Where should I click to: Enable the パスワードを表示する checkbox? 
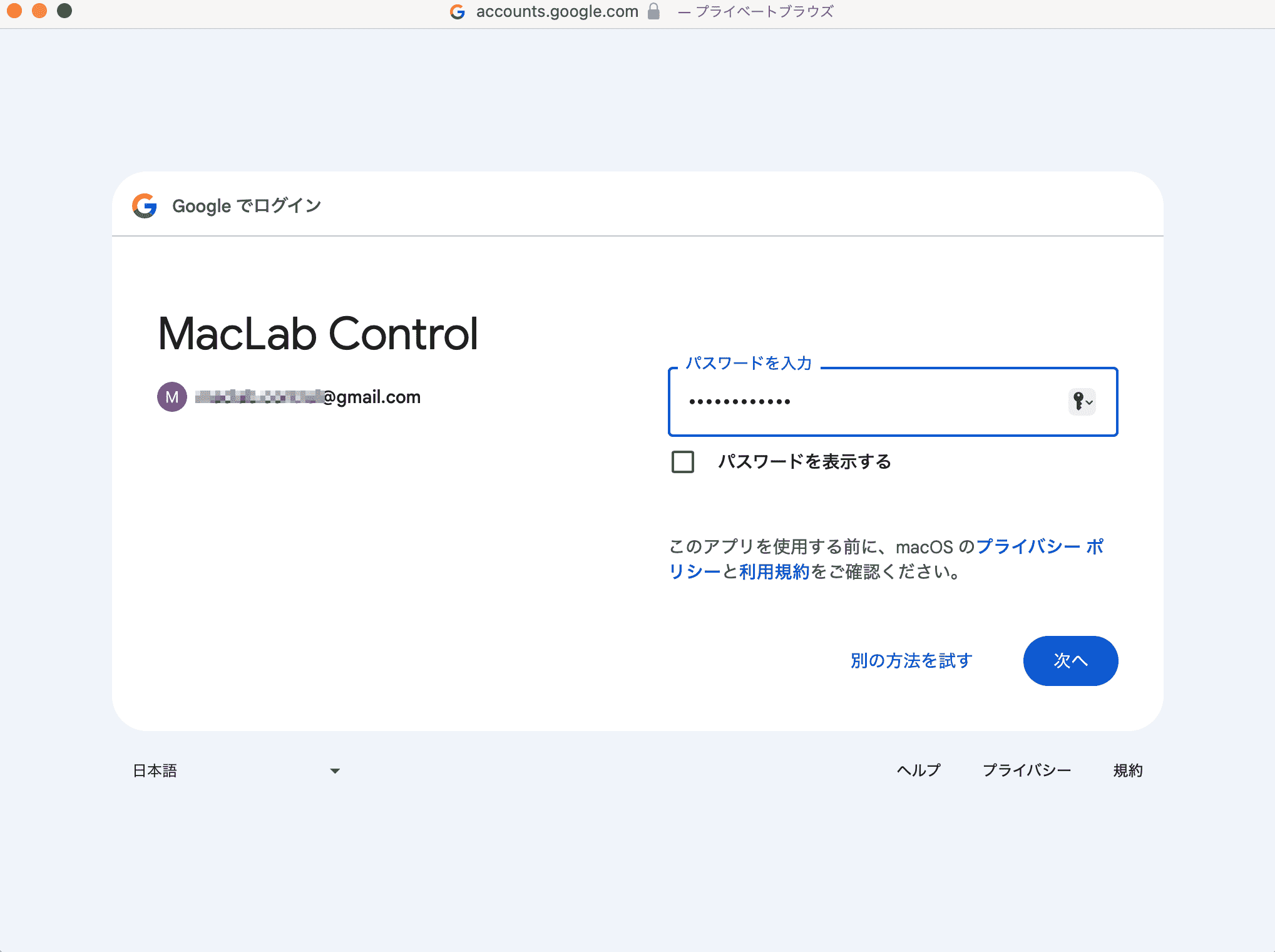682,462
